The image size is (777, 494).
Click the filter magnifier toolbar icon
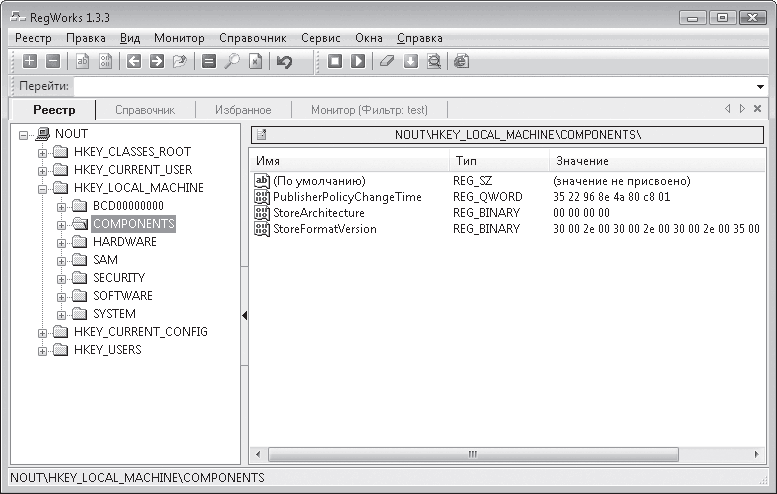click(x=434, y=61)
